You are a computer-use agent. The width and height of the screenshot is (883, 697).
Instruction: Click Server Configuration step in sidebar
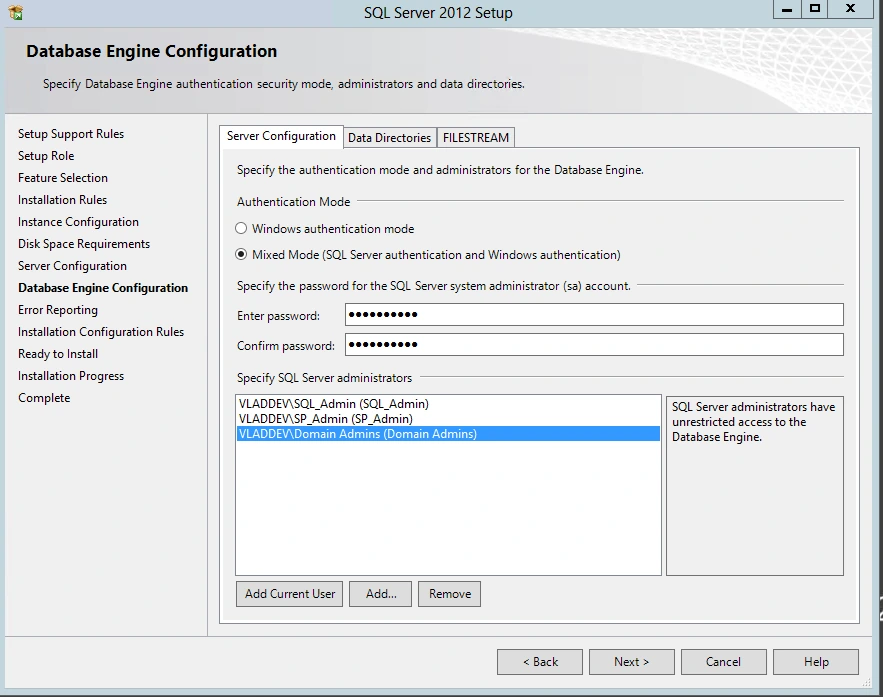pyautogui.click(x=72, y=266)
